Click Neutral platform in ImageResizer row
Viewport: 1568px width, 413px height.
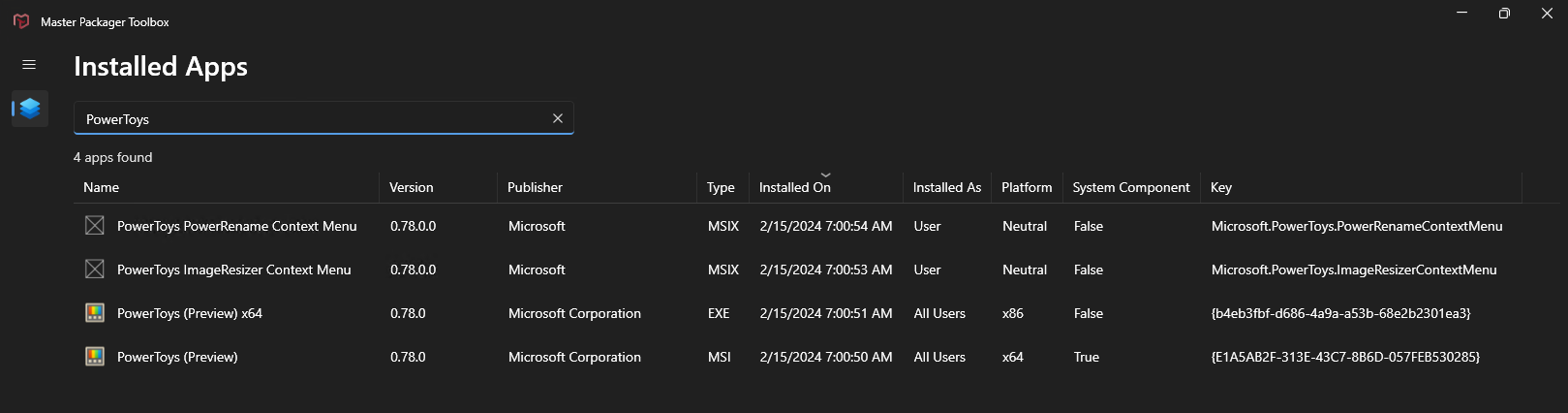(x=1025, y=270)
